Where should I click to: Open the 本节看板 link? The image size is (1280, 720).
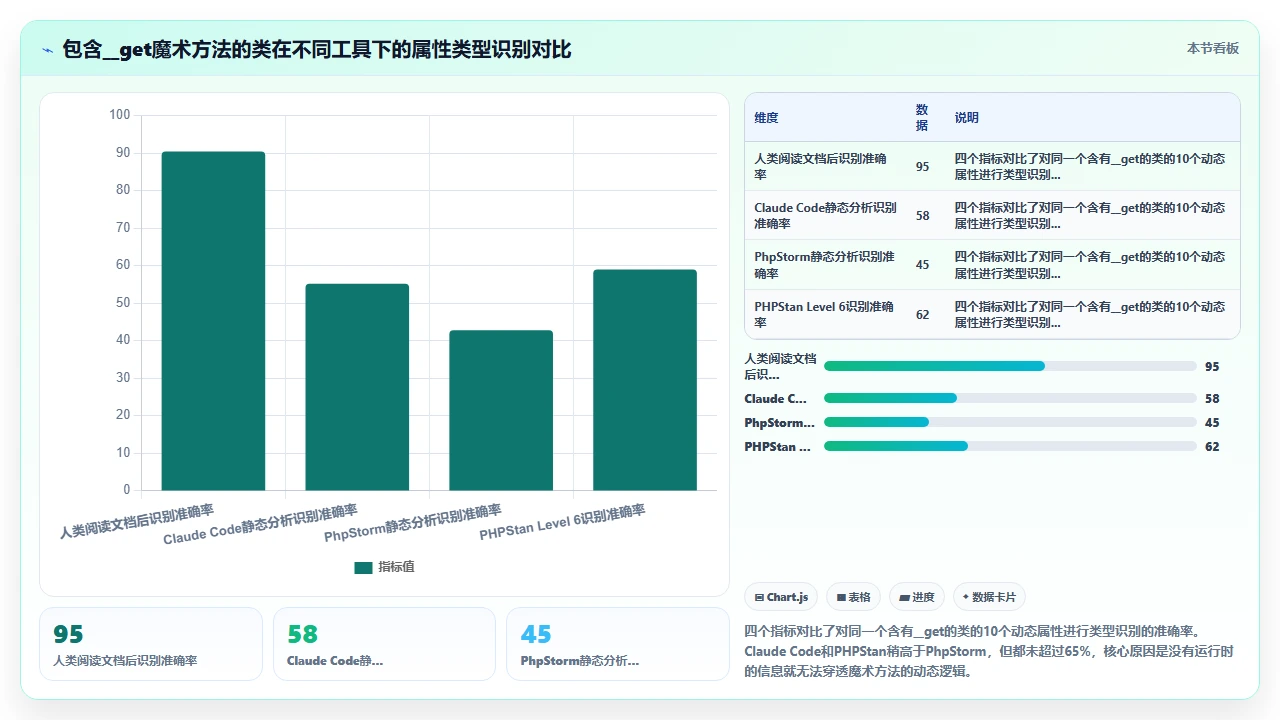click(1212, 48)
